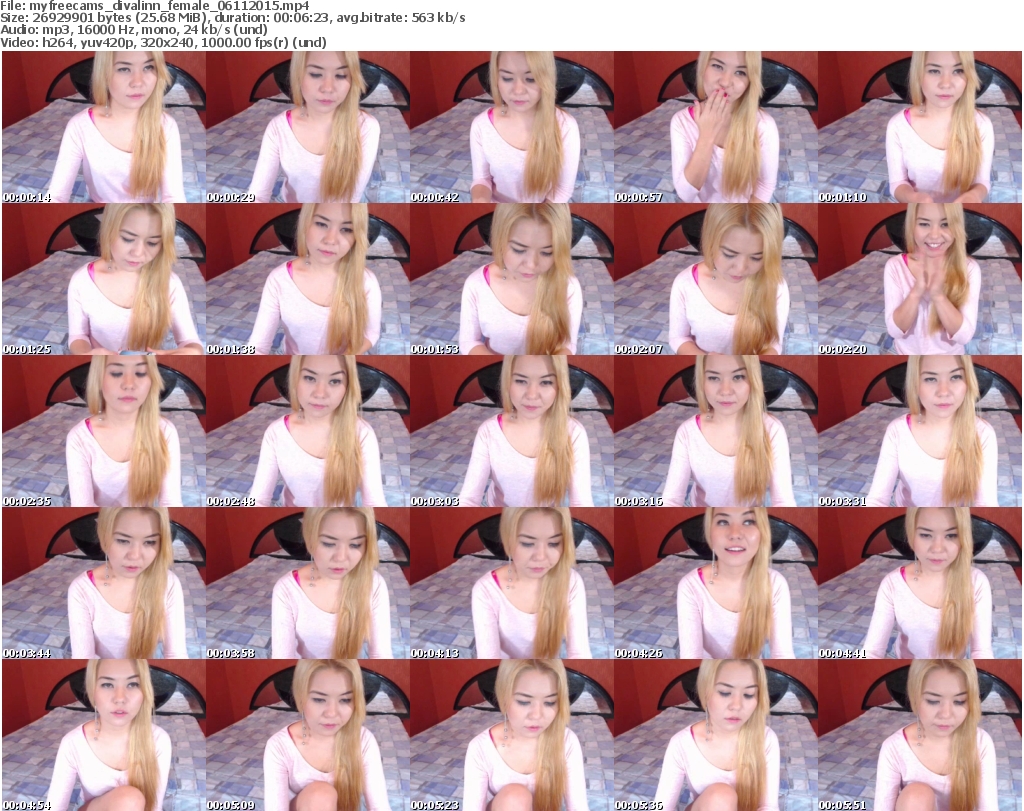
Task: Click the Video line reading h264, yuv420p
Action: [x=163, y=42]
